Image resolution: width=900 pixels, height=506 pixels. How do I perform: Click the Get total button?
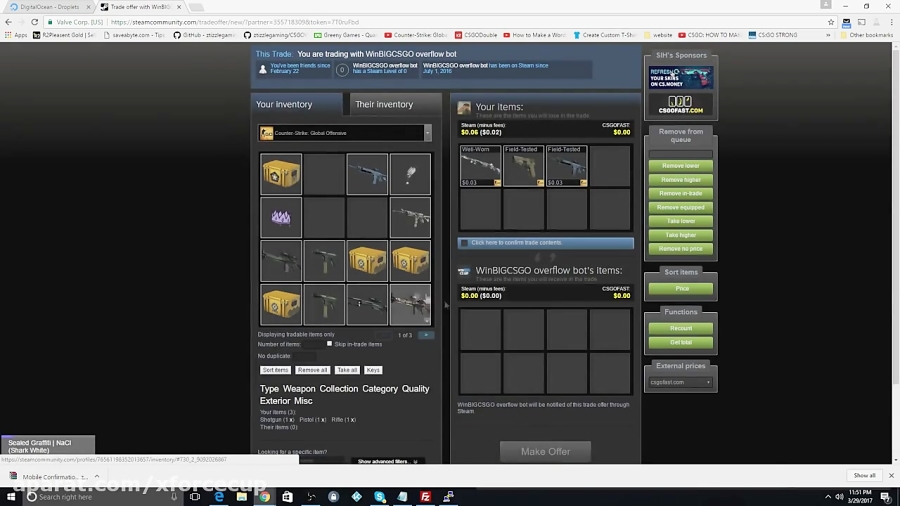pyautogui.click(x=681, y=342)
